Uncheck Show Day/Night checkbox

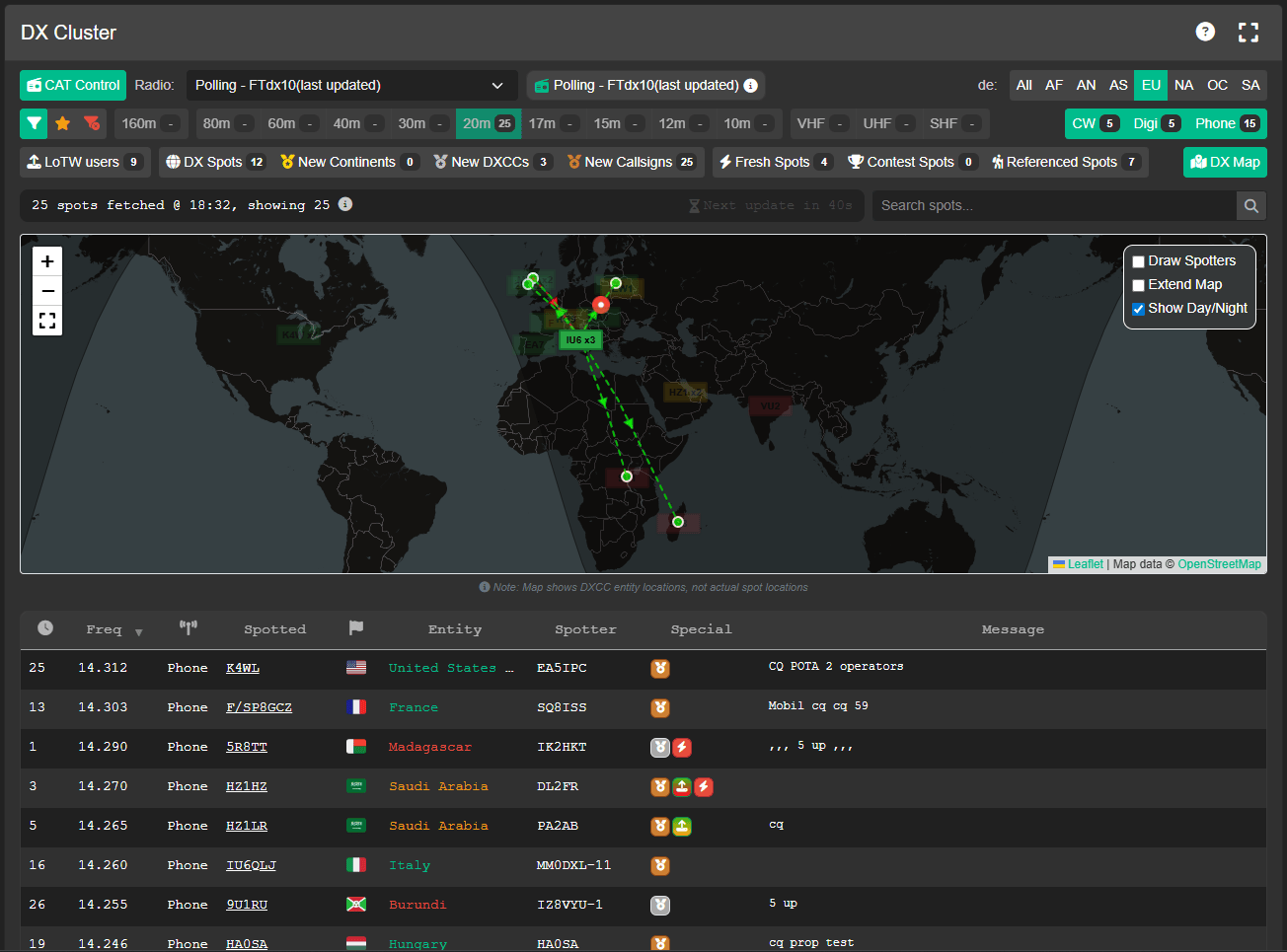1138,309
